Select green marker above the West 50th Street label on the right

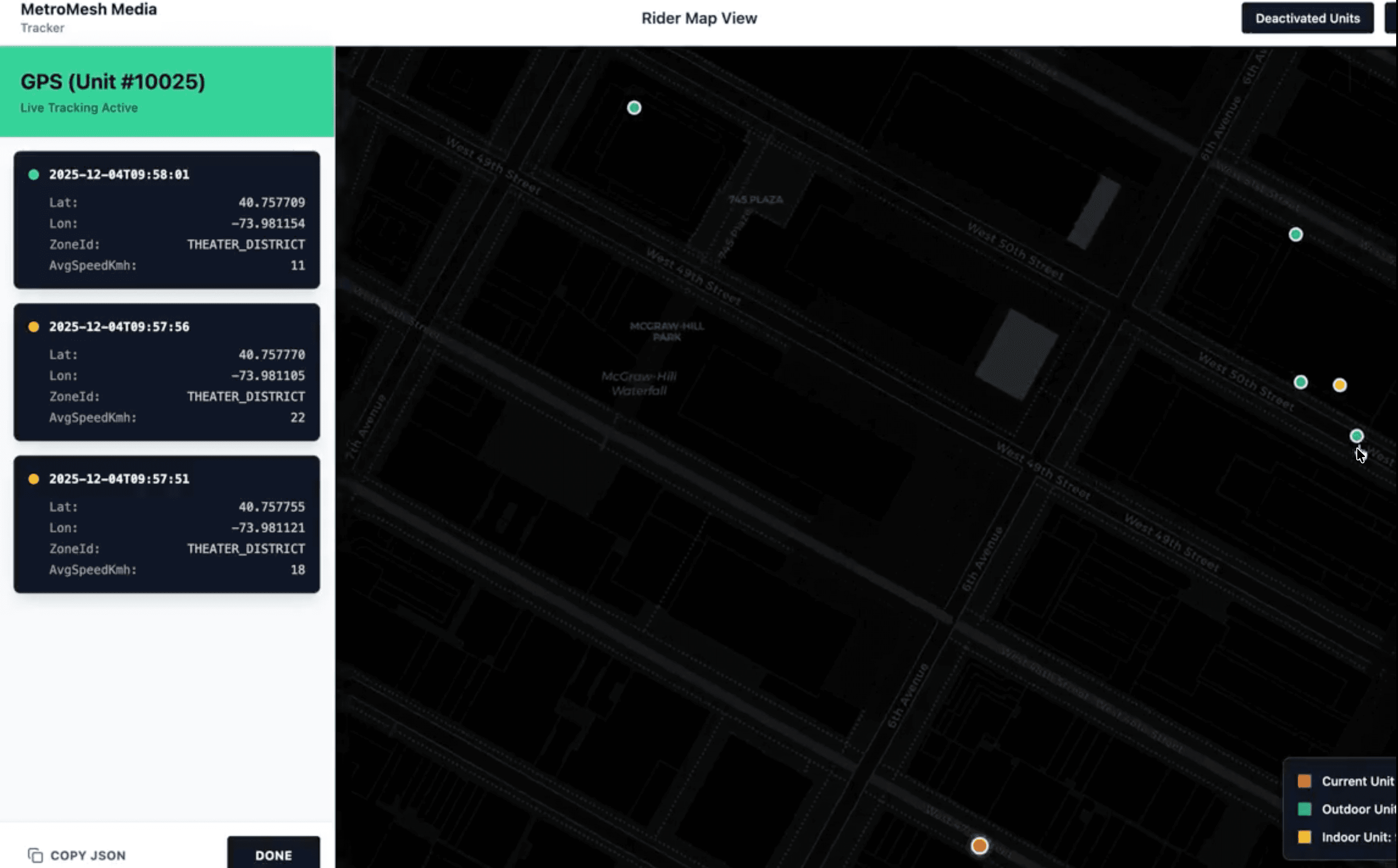coord(1296,234)
